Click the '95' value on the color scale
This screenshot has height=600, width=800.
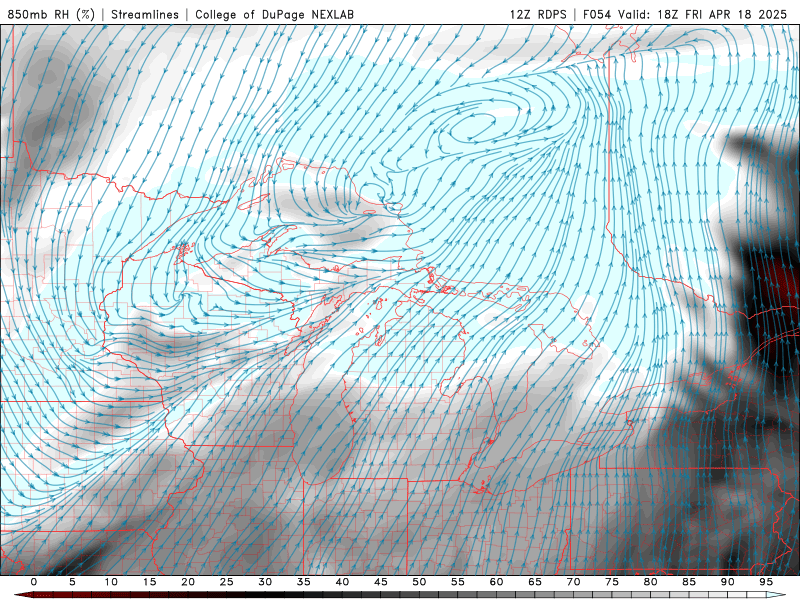click(765, 582)
